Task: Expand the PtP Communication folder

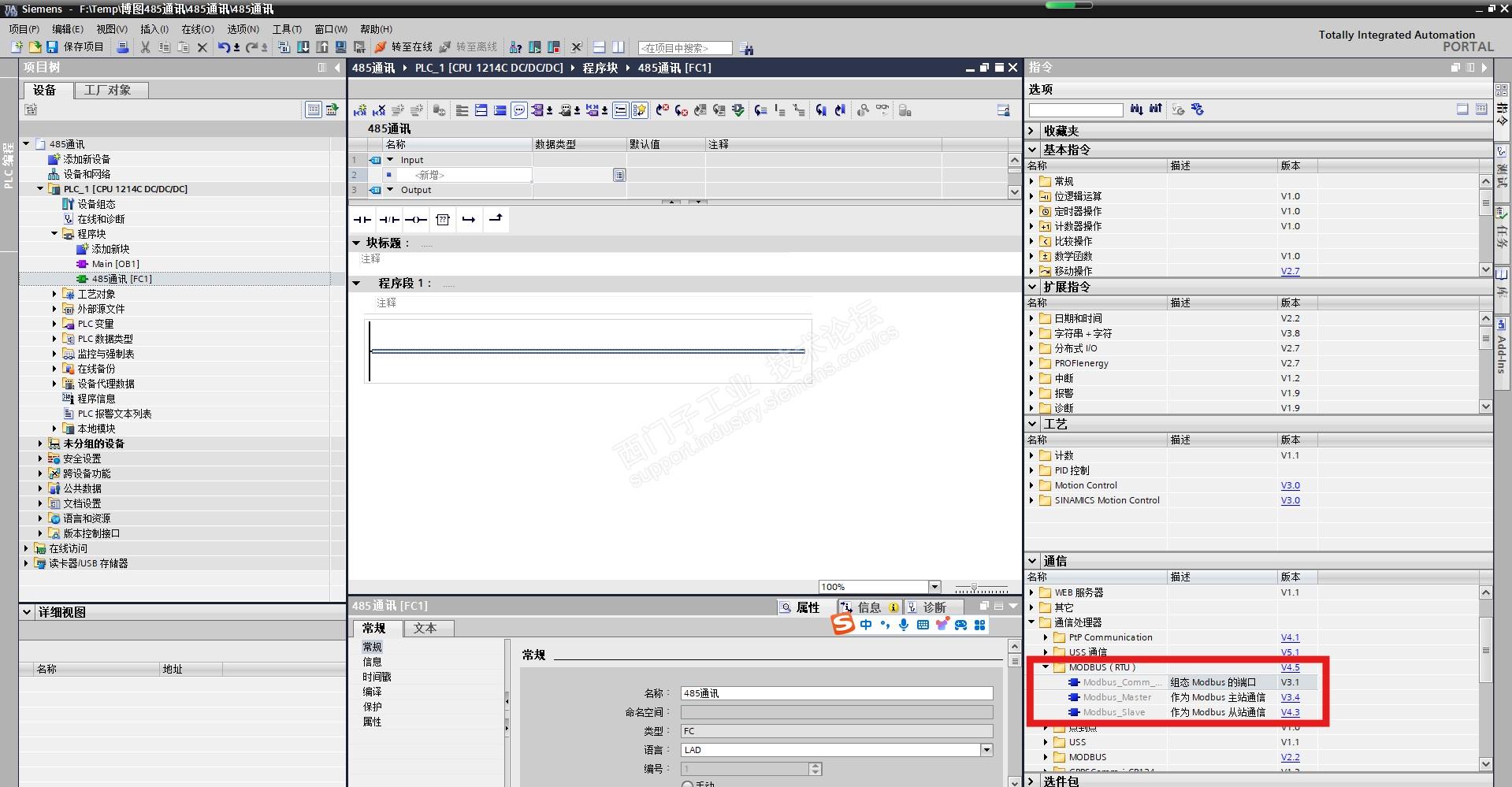Action: pos(1046,637)
